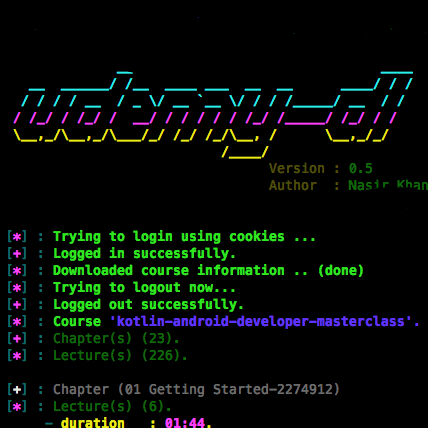Viewport: 428px width, 428px height.
Task: Click the Version 0.5 text
Action: coord(321,168)
